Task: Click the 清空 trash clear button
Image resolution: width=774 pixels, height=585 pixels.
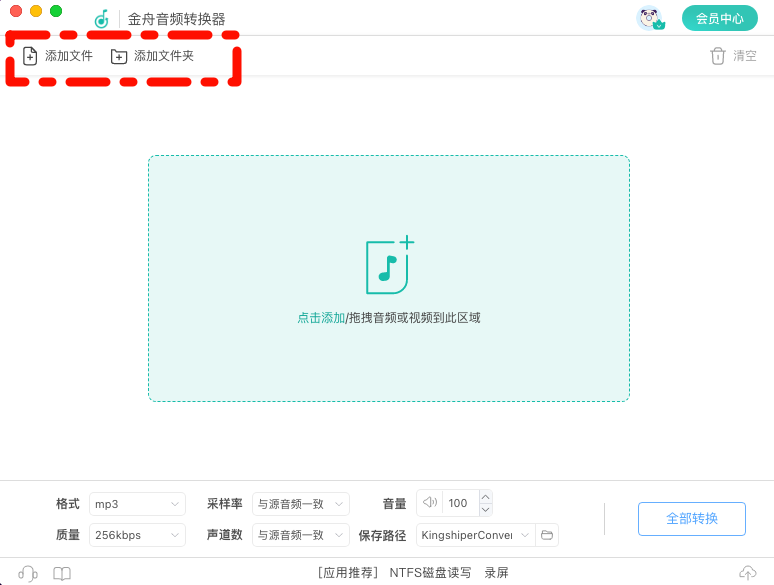Action: click(733, 56)
